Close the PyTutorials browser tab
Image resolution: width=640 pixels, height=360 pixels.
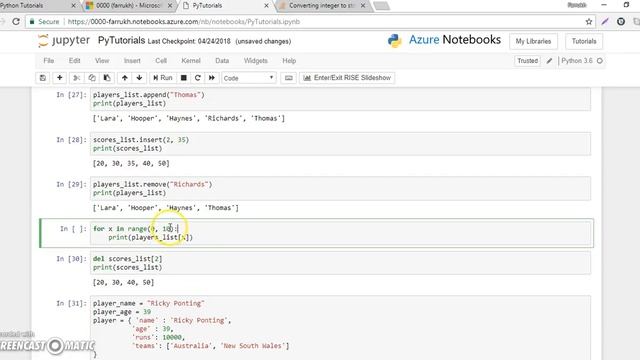pyautogui.click(x=266, y=6)
